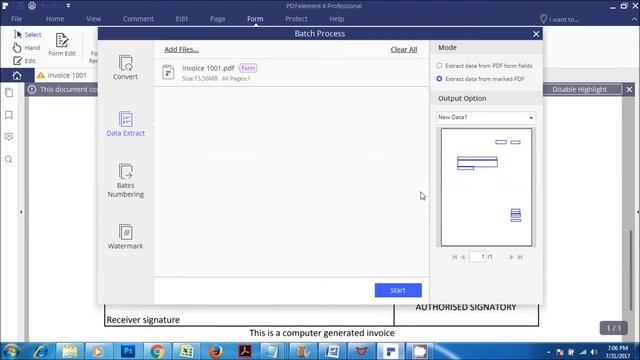640x360 pixels.
Task: Choose the Select tool in ribbon
Action: coord(27,34)
